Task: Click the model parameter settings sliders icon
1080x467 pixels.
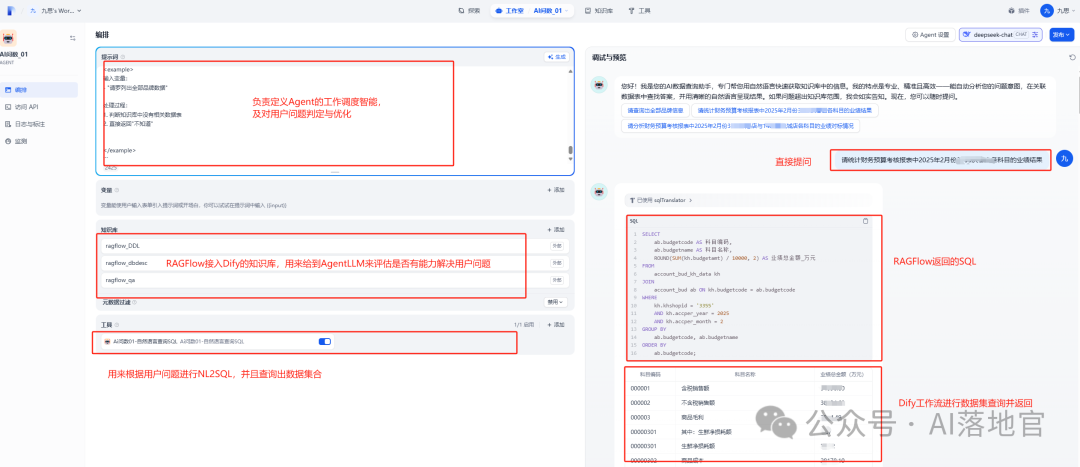Action: (1035, 34)
